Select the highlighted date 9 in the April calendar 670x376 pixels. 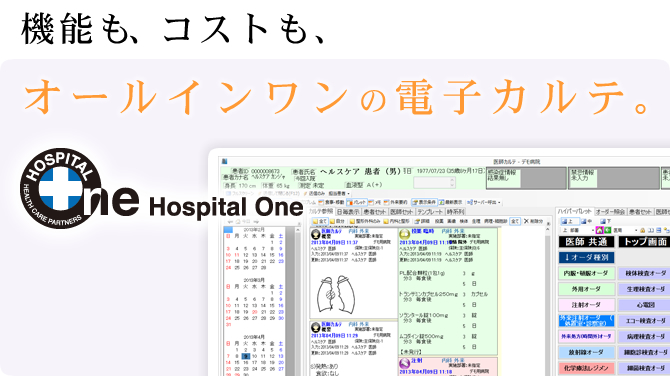246,356
